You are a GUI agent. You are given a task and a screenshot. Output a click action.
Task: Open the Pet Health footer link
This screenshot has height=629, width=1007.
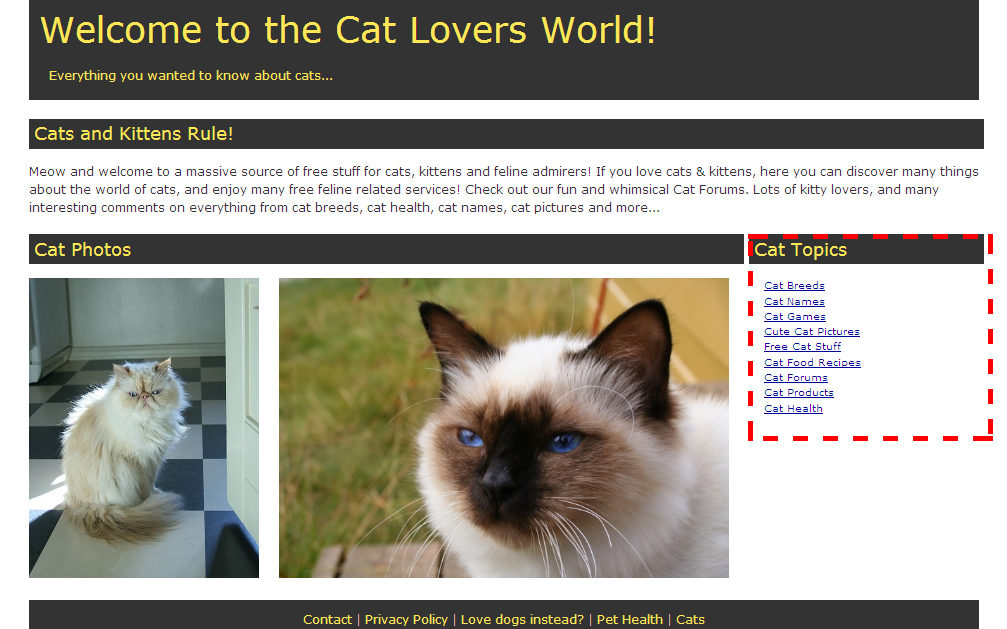629,619
